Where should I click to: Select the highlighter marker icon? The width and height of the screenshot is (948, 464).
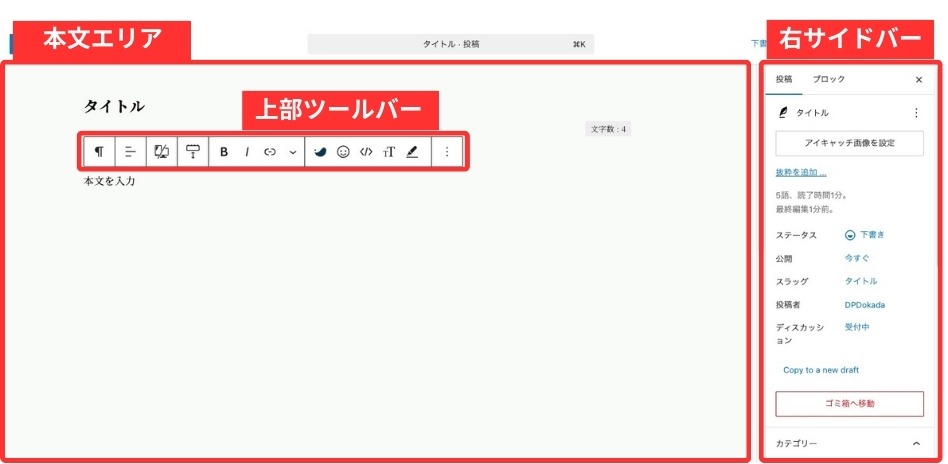pos(412,152)
